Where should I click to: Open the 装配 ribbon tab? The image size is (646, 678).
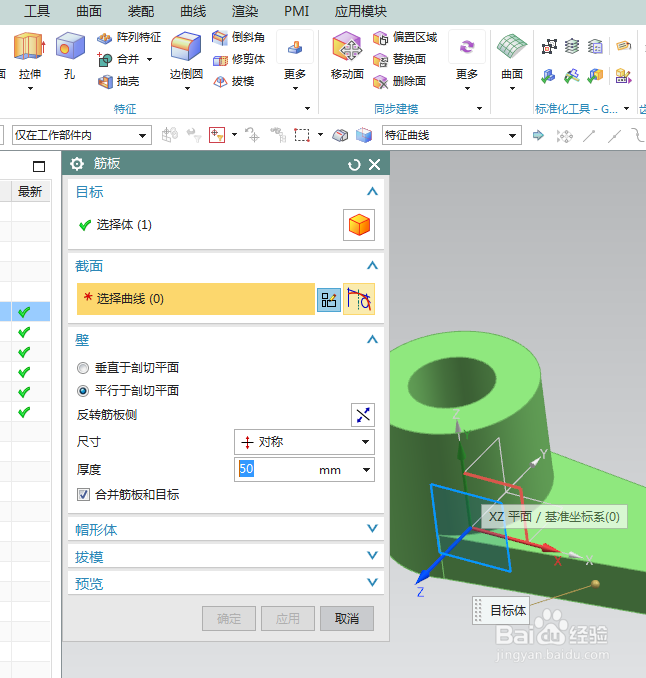141,11
